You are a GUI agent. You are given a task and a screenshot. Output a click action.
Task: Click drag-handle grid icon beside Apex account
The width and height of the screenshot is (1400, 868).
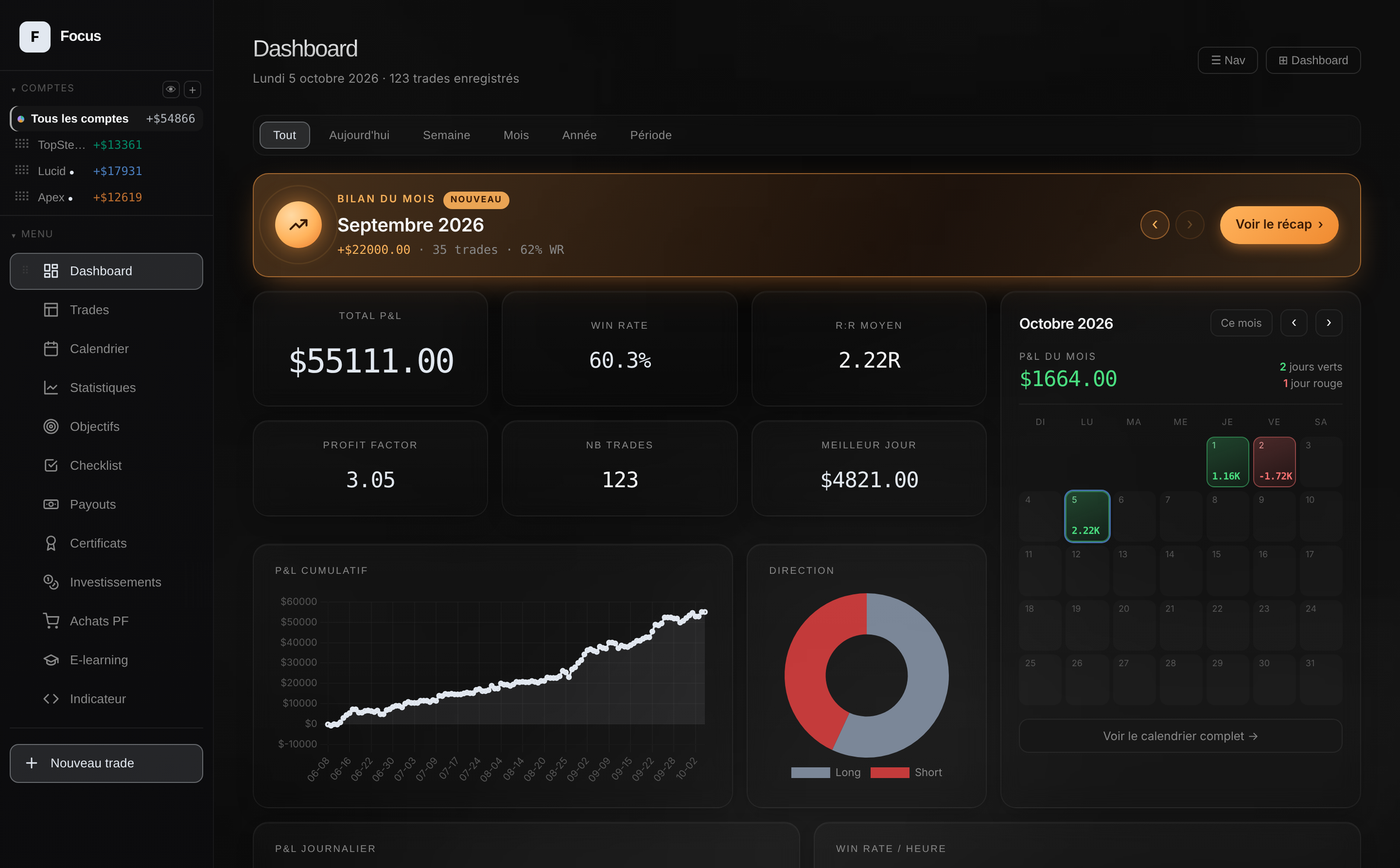click(22, 196)
